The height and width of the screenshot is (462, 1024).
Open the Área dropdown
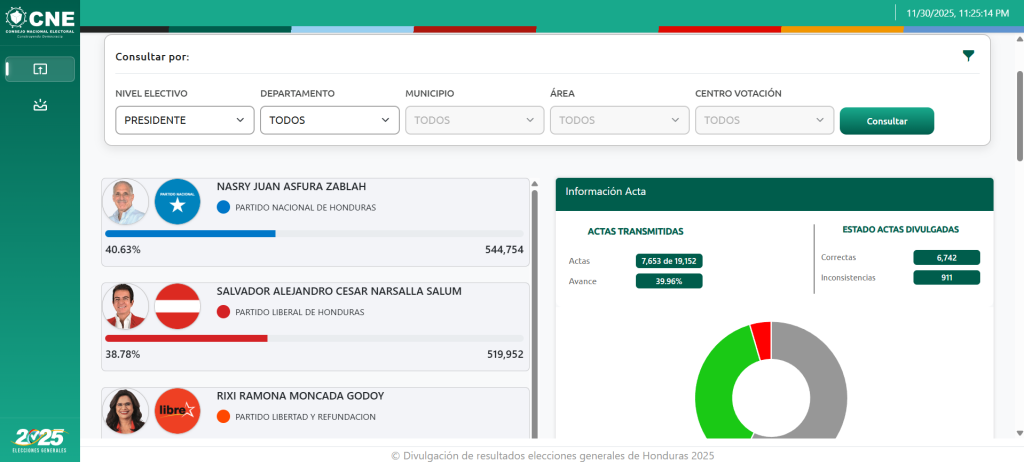coord(620,120)
